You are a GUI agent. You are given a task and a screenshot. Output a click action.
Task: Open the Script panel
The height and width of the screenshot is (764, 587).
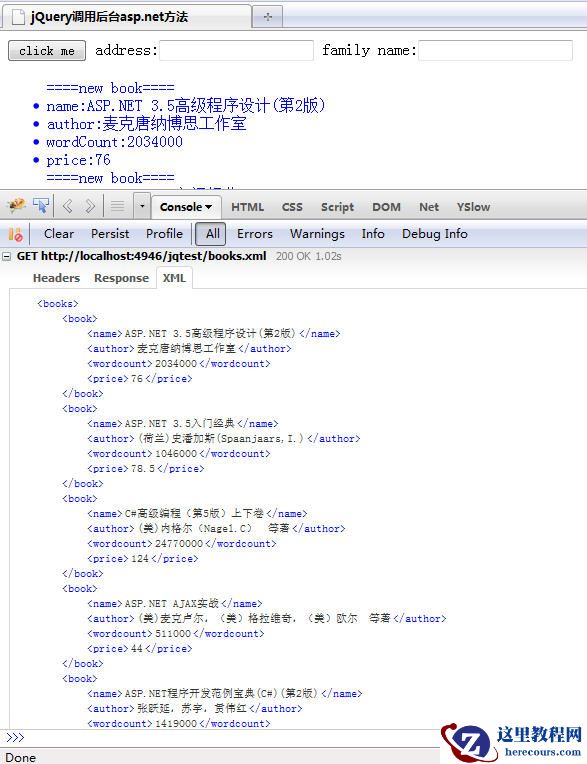337,207
